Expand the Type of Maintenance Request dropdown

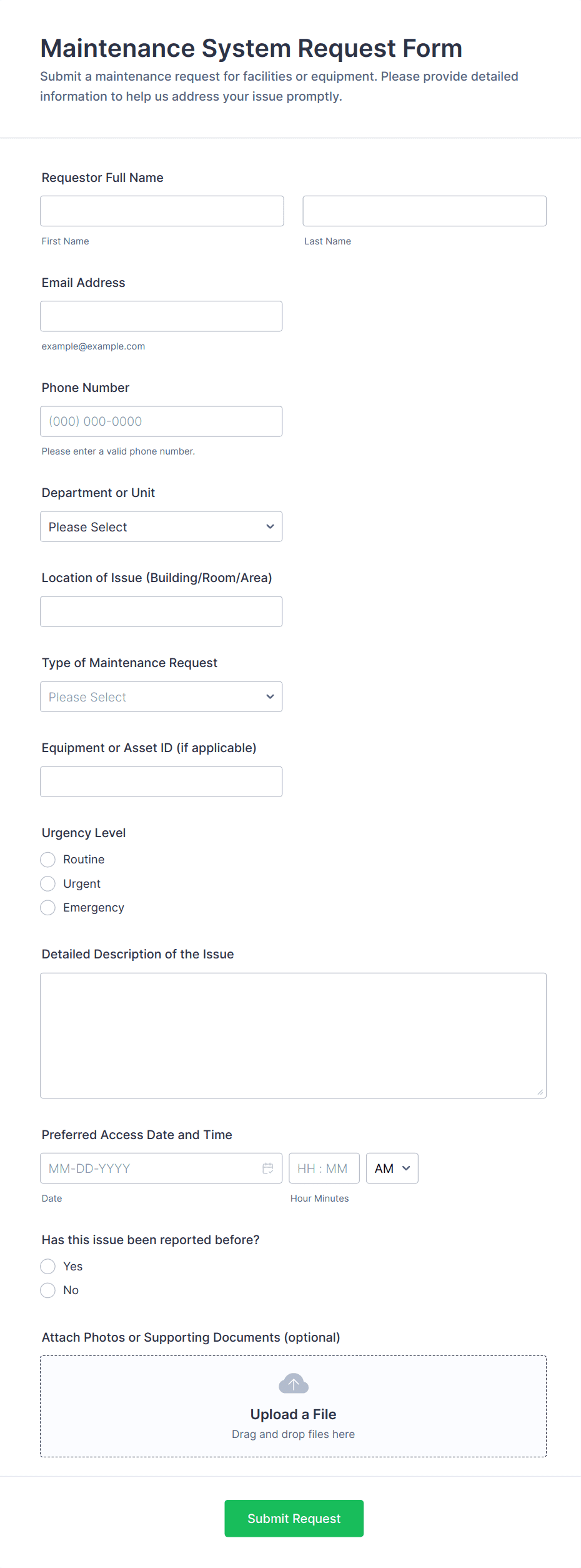click(x=161, y=696)
